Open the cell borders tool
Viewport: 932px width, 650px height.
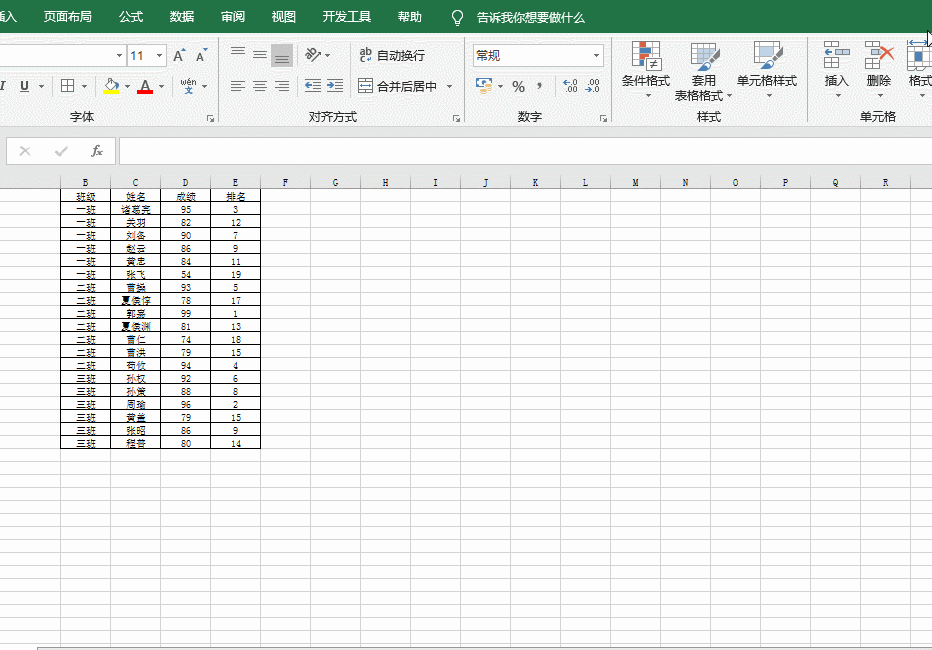(68, 86)
